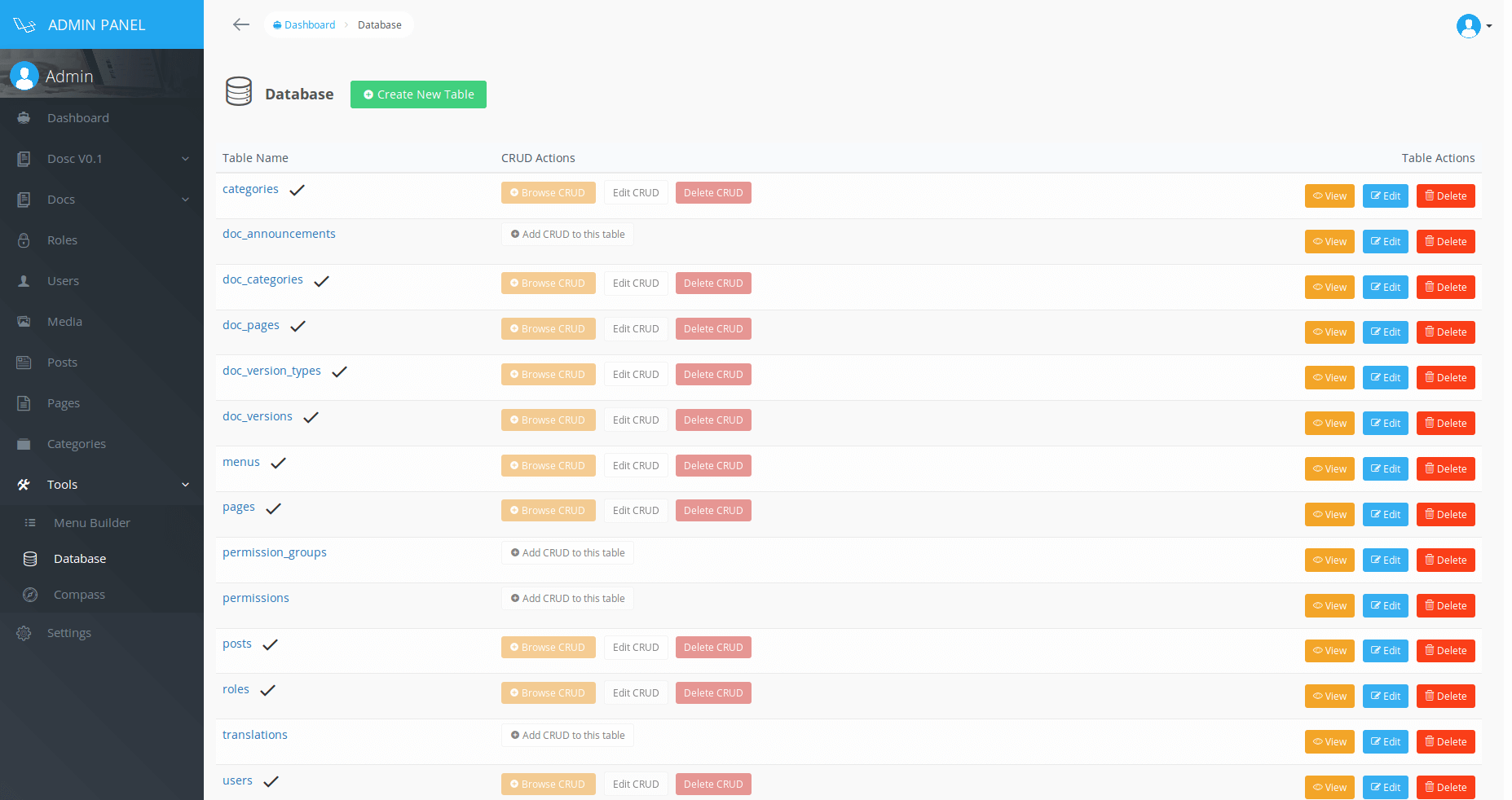
Task: Open Users in the sidebar
Action: 102,281
